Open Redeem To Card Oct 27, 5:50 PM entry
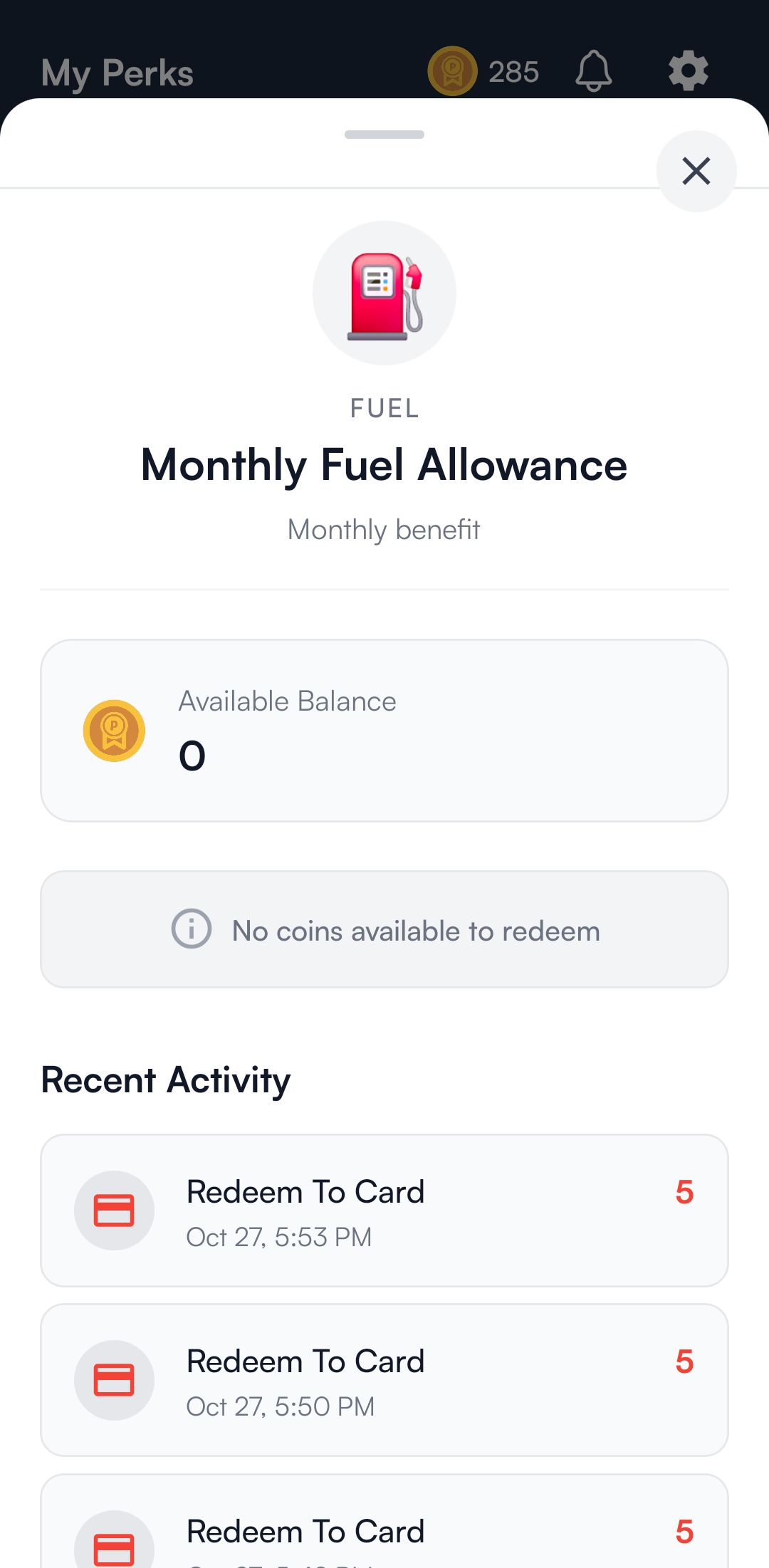 pyautogui.click(x=384, y=1380)
